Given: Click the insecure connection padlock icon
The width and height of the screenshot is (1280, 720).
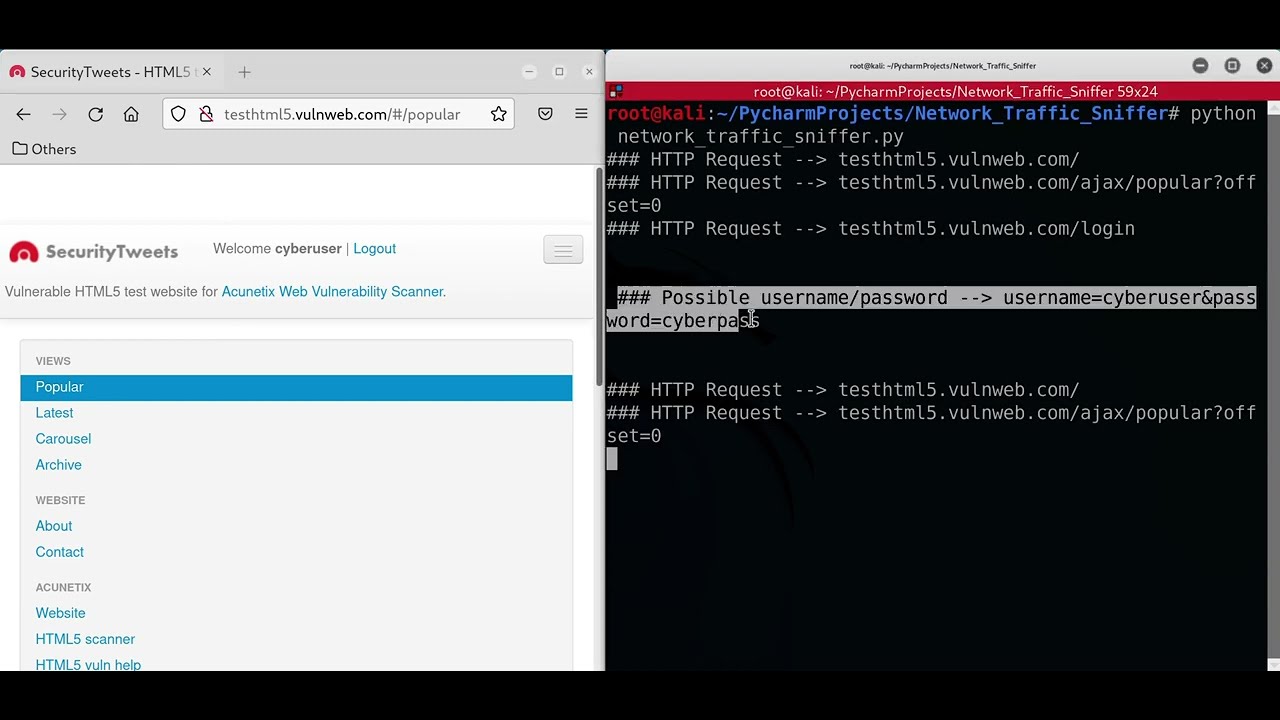Looking at the screenshot, I should pos(206,114).
